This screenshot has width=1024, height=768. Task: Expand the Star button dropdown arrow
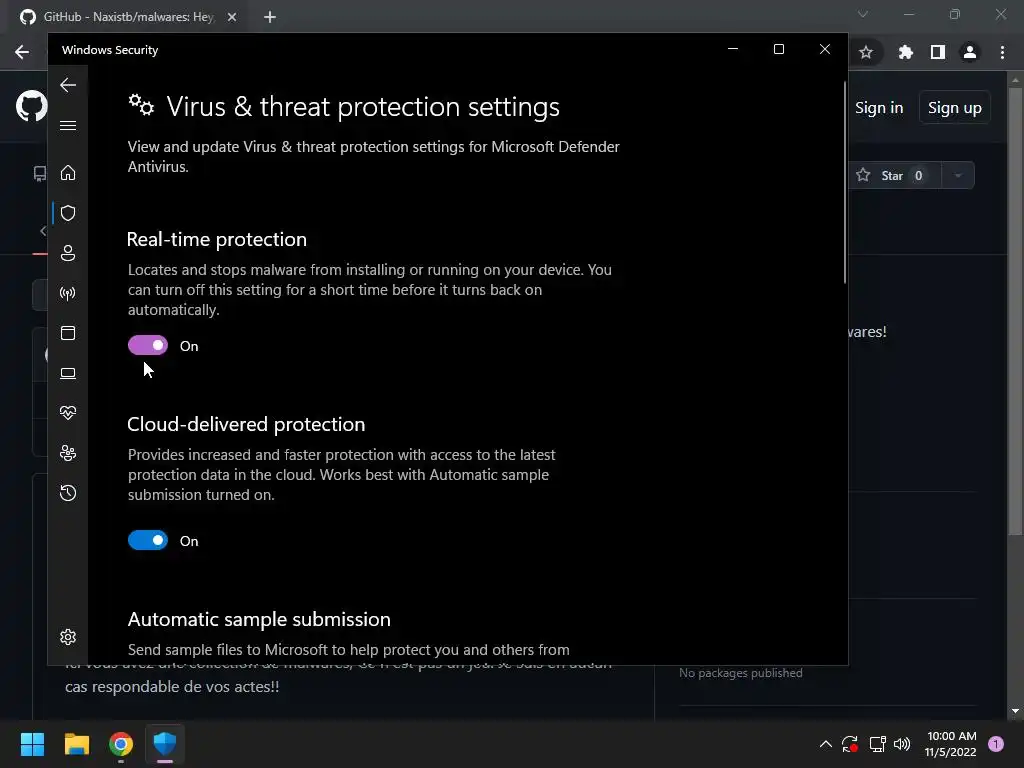click(958, 176)
